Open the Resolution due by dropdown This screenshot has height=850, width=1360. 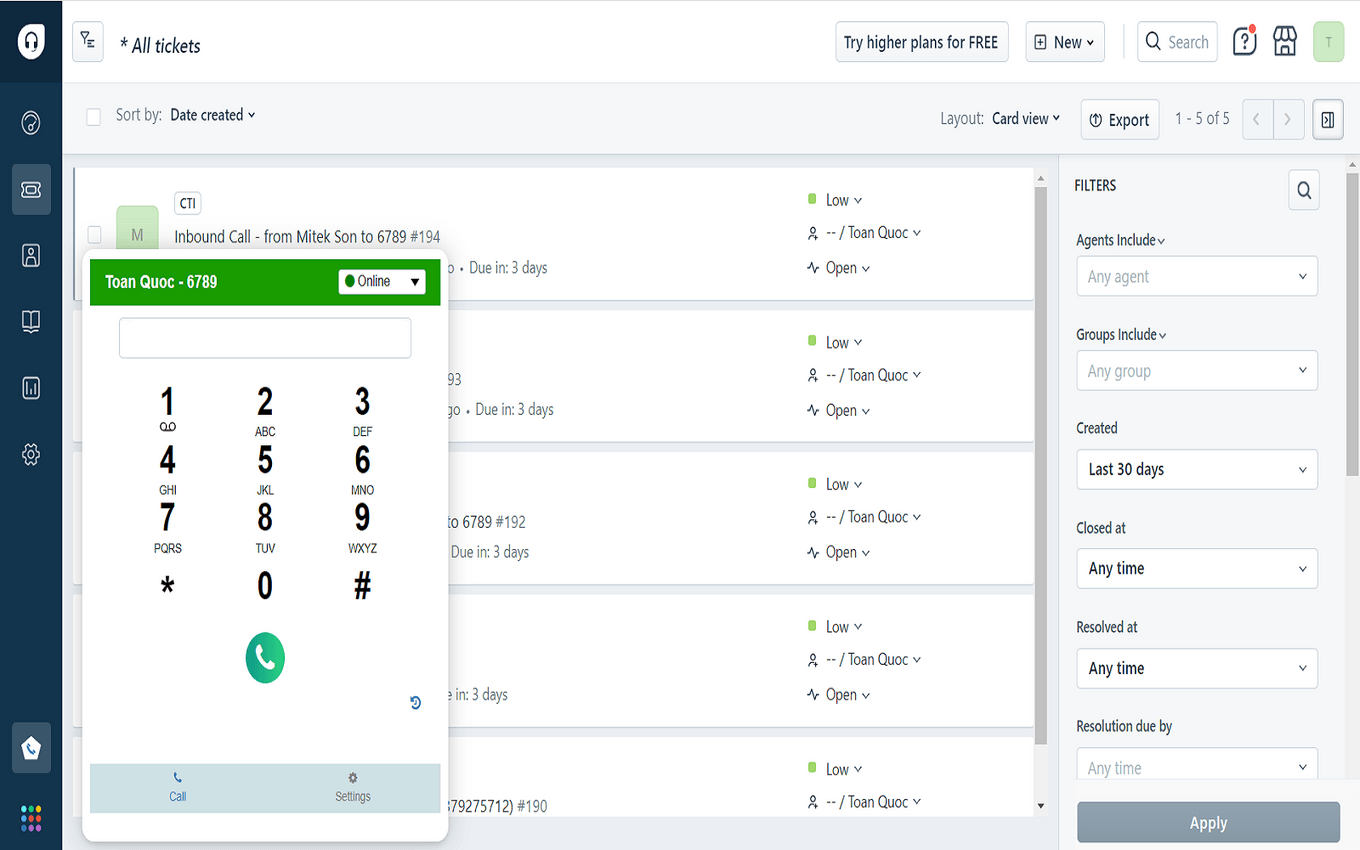[1197, 765]
